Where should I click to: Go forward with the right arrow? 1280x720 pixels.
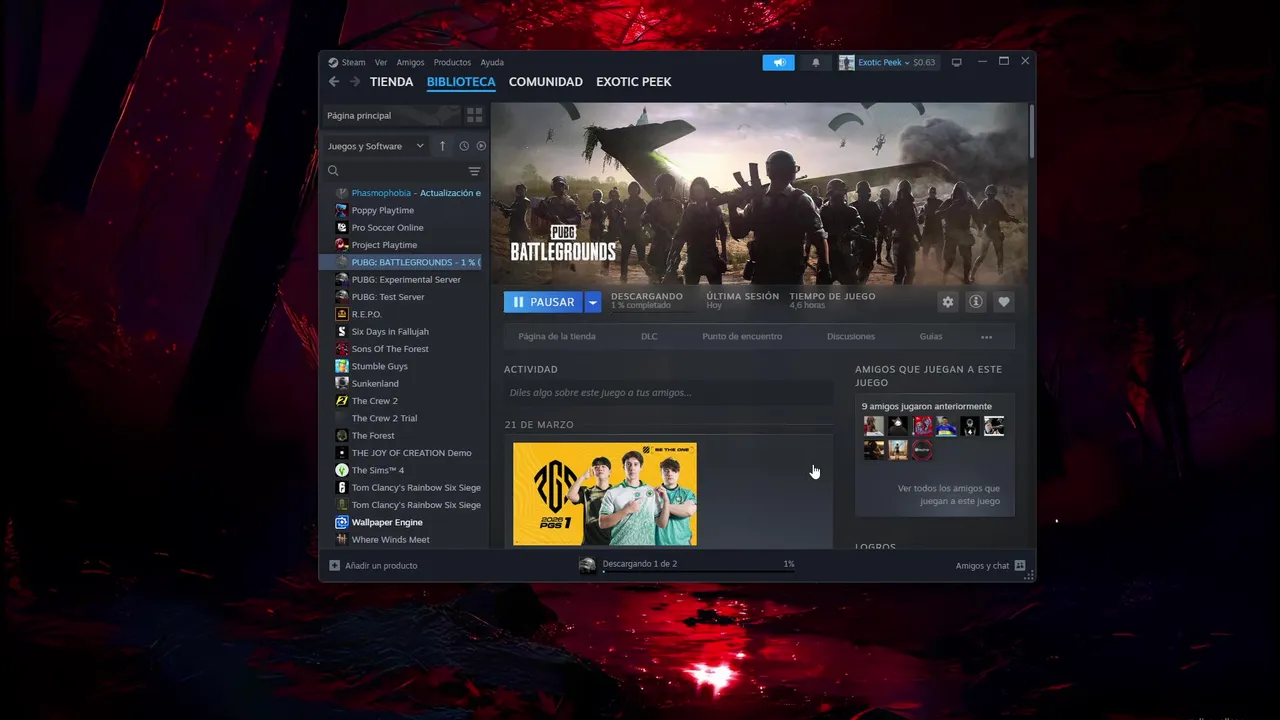pos(354,82)
